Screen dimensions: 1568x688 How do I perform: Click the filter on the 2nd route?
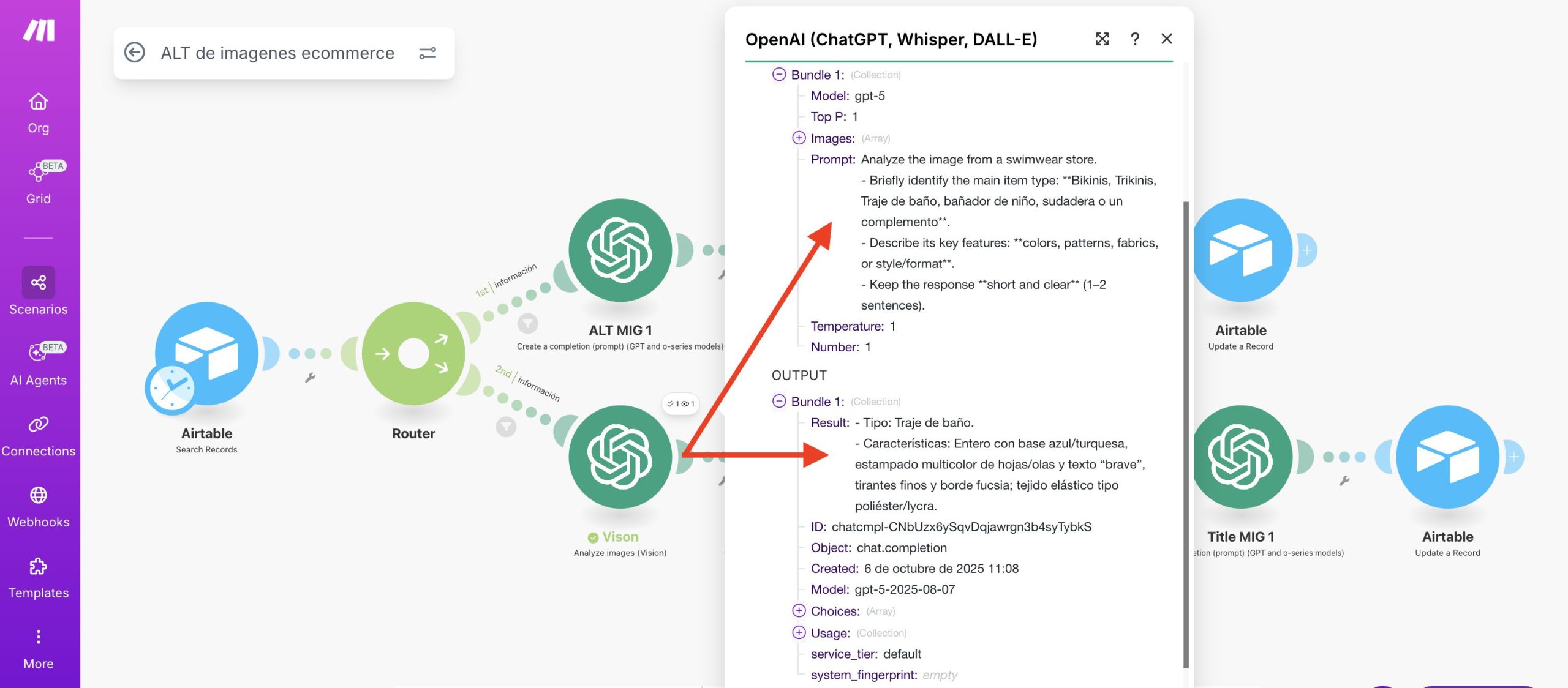pos(505,426)
